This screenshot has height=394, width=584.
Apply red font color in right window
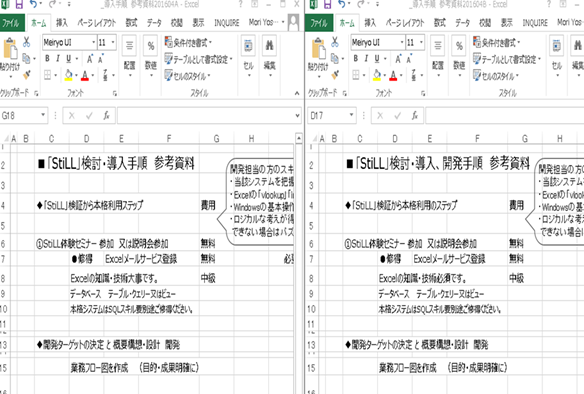tap(393, 75)
